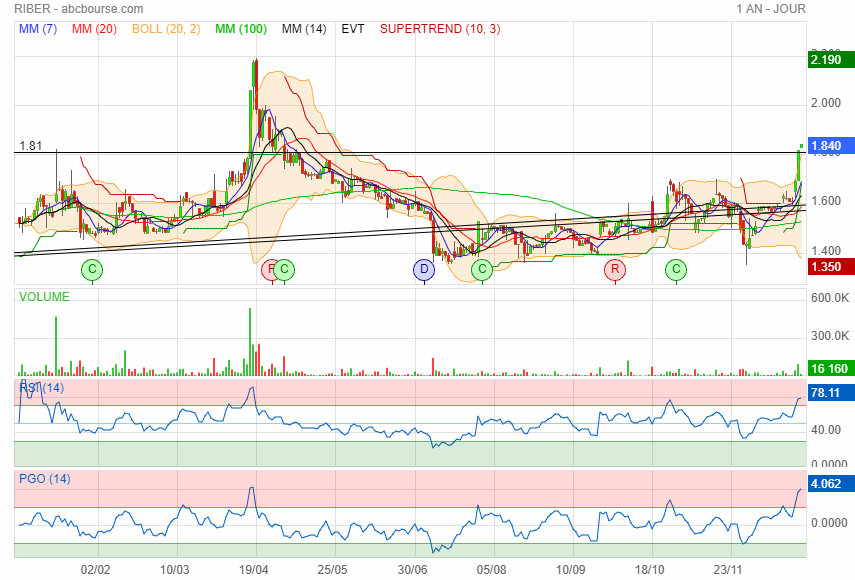Click the blue 1.840 current price tag
The image size is (855, 580).
point(831,146)
